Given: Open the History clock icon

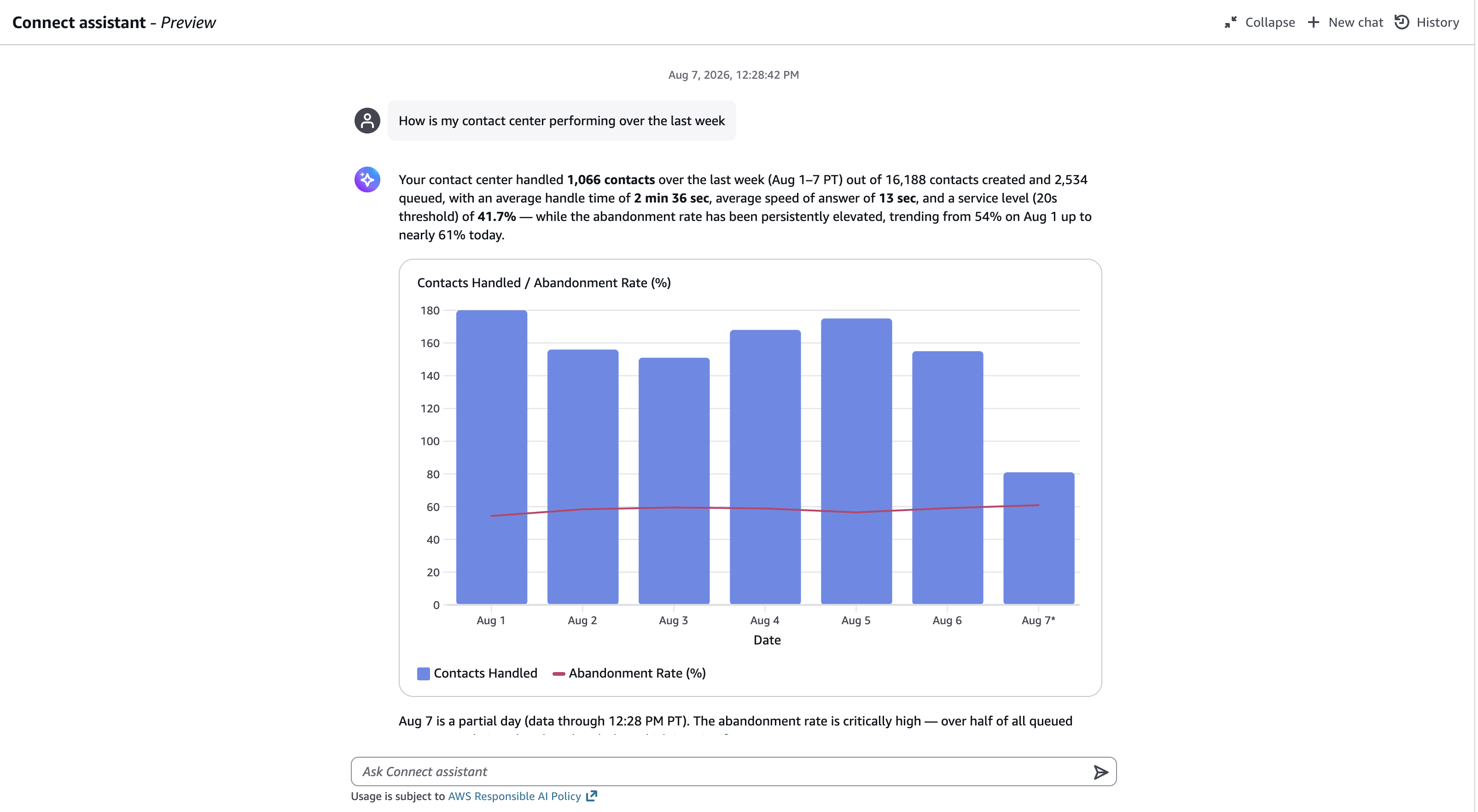Looking at the screenshot, I should pos(1402,22).
